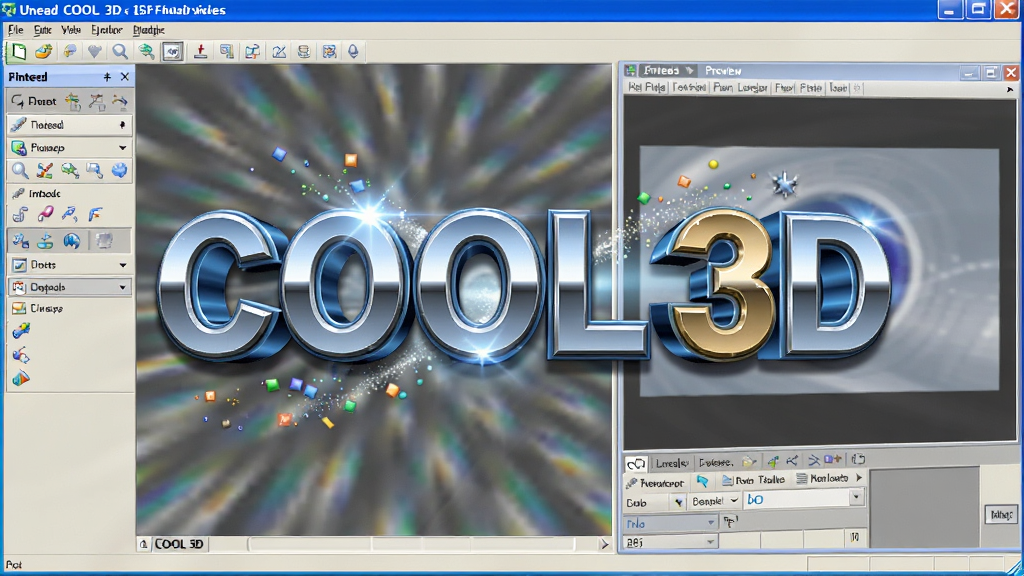Select the COOL 3D document tab
This screenshot has width=1024, height=576.
pos(178,544)
